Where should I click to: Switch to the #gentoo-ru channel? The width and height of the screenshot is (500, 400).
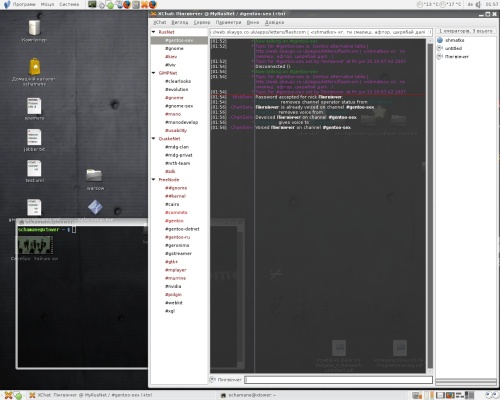coord(178,237)
